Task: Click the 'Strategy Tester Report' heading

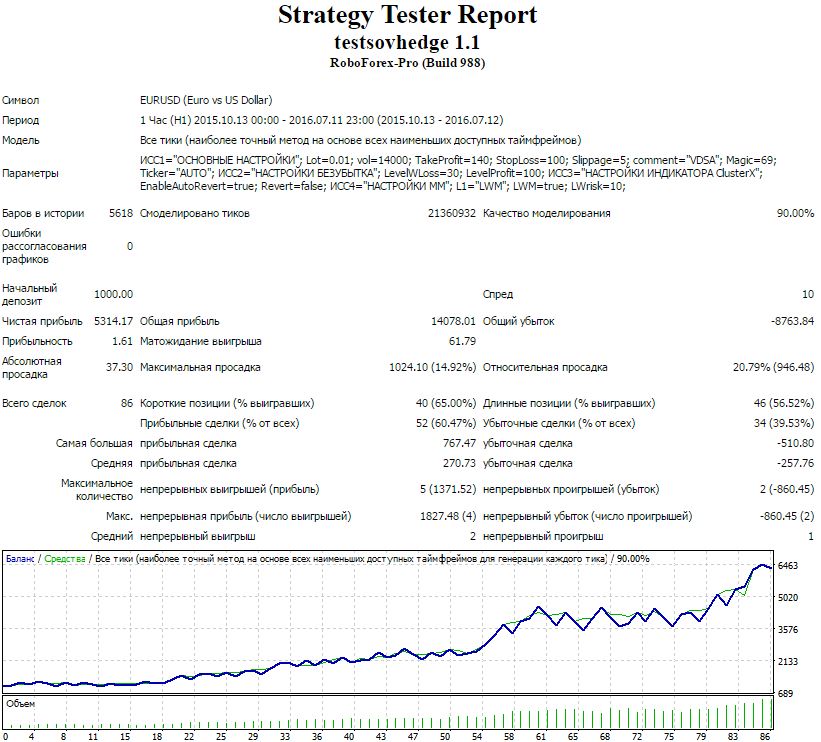Action: coord(407,15)
